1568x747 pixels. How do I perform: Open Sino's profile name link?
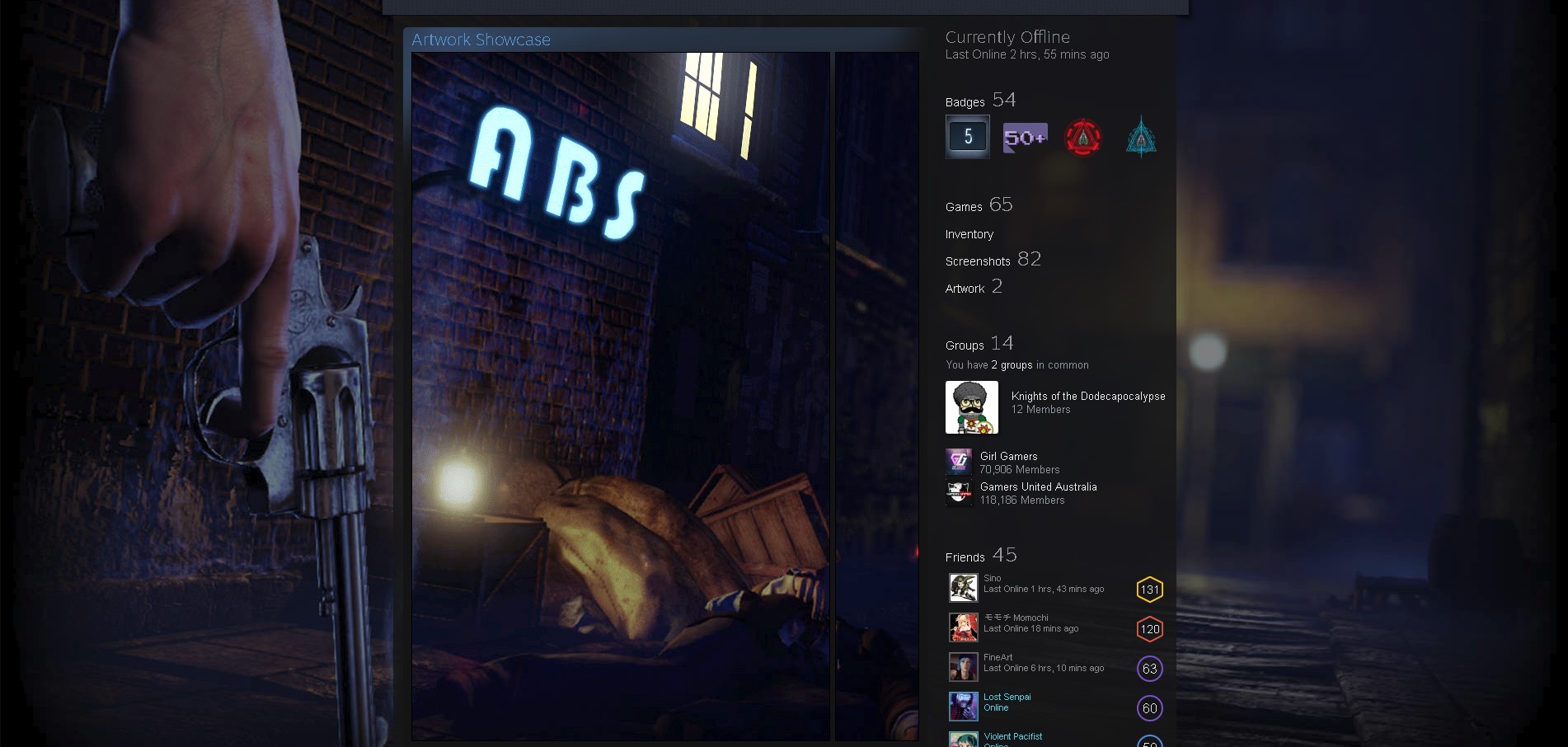click(x=993, y=579)
